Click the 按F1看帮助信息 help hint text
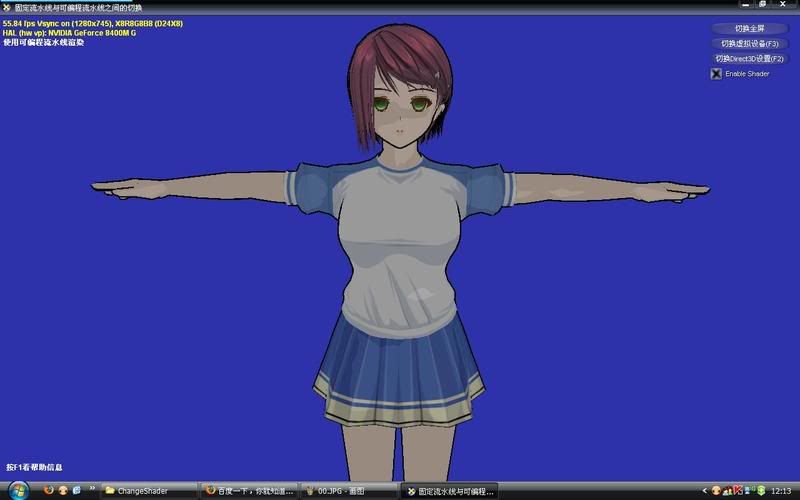The height and width of the screenshot is (500, 800). coord(34,467)
